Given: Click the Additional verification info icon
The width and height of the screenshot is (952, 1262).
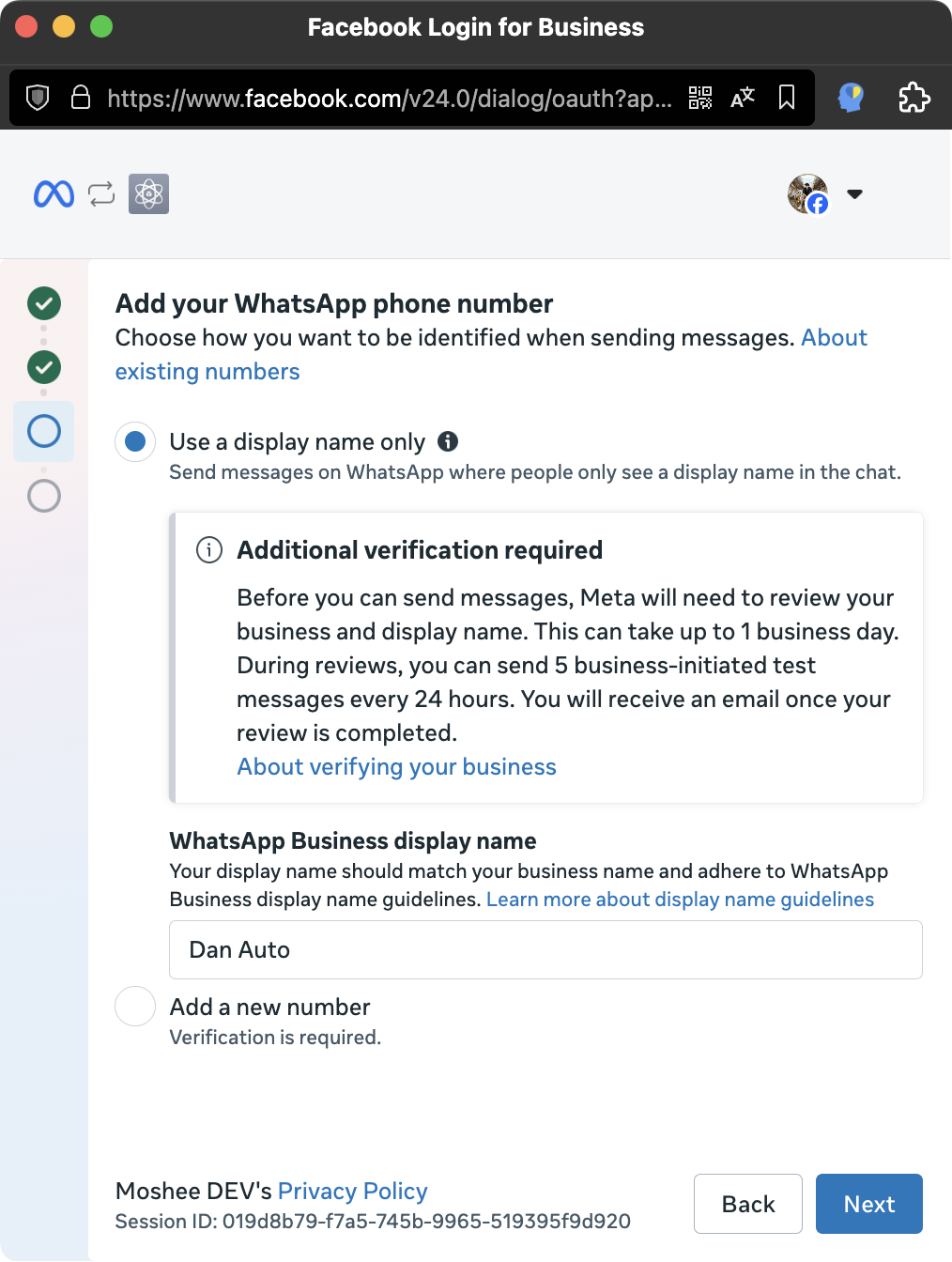Looking at the screenshot, I should pyautogui.click(x=209, y=550).
